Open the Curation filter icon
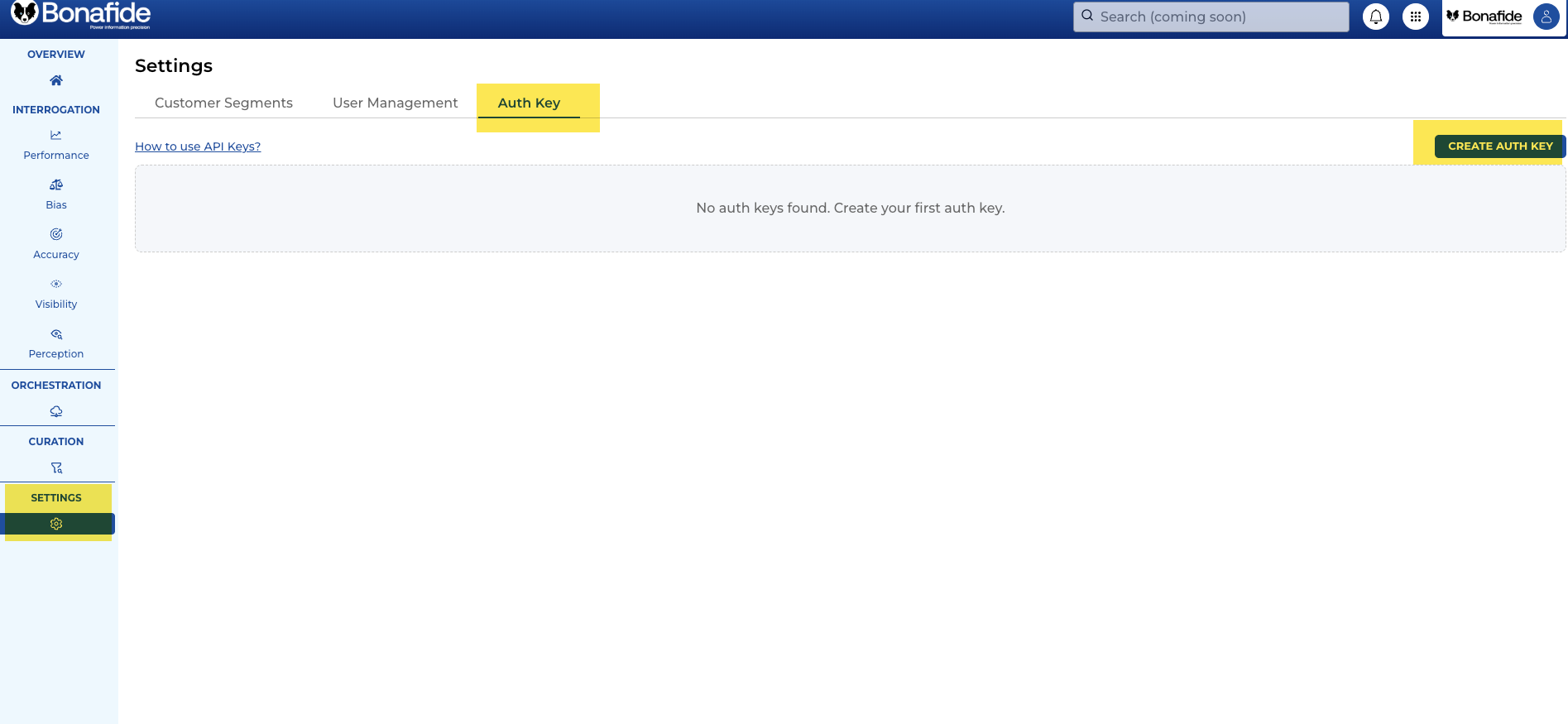The width and height of the screenshot is (1568, 724). click(x=56, y=467)
